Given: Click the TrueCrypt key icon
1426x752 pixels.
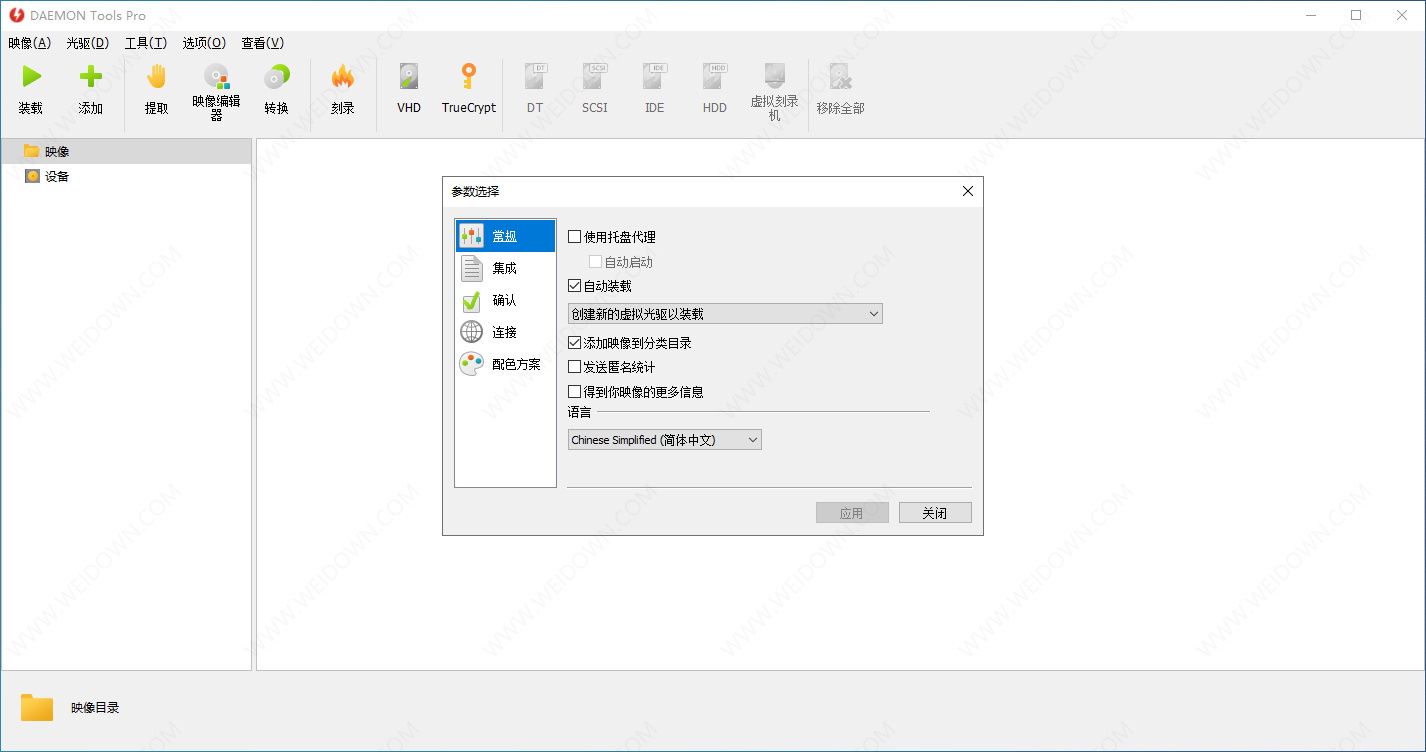Looking at the screenshot, I should pyautogui.click(x=469, y=77).
